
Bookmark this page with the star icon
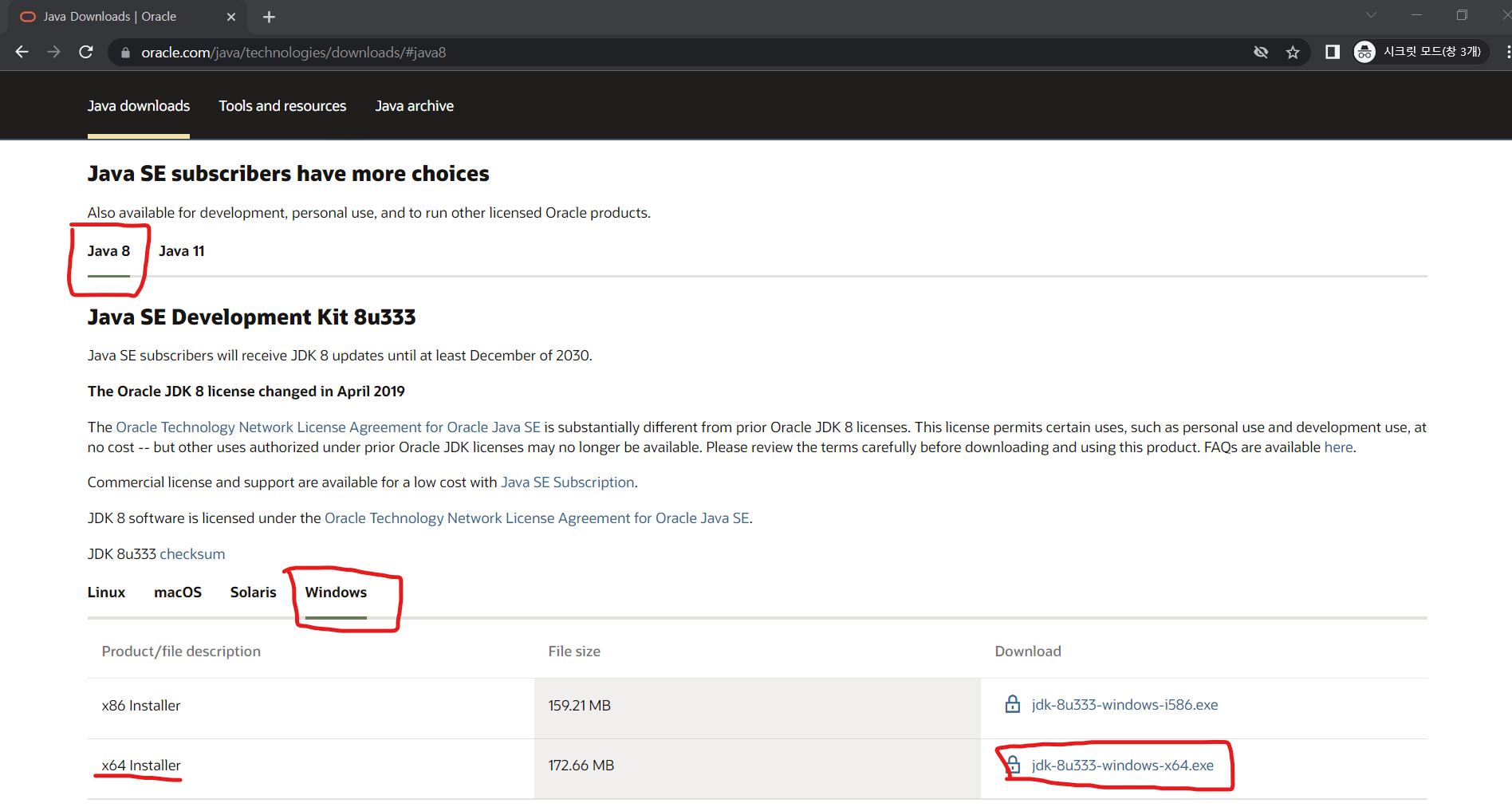[1293, 53]
